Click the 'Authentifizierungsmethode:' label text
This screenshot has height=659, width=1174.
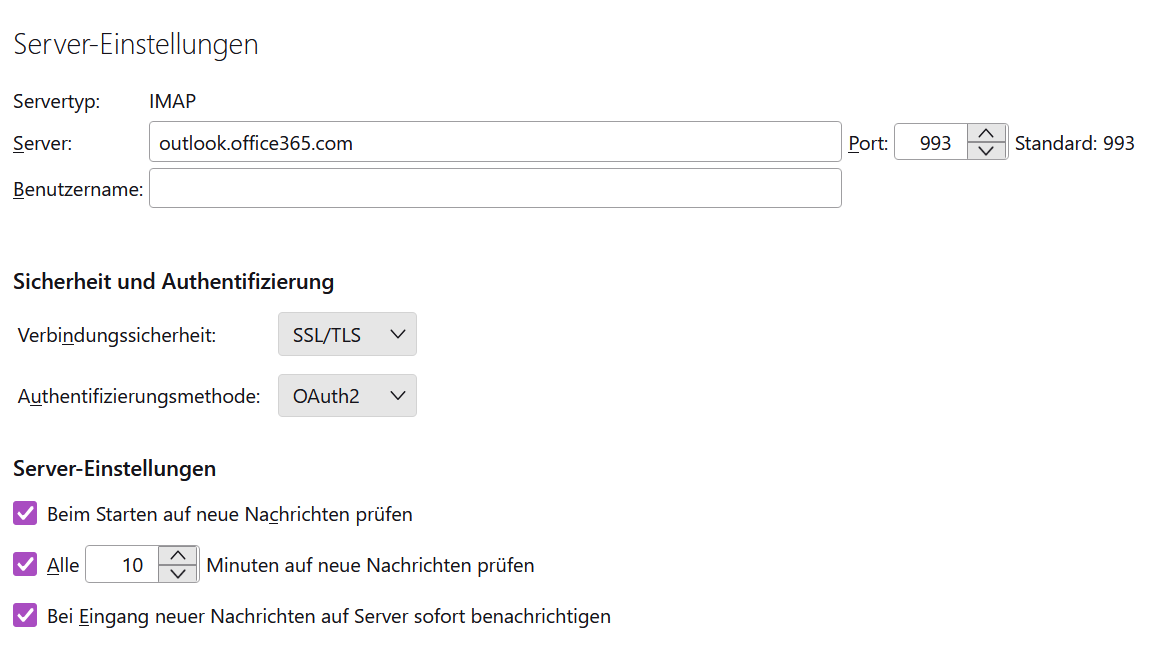coord(139,397)
